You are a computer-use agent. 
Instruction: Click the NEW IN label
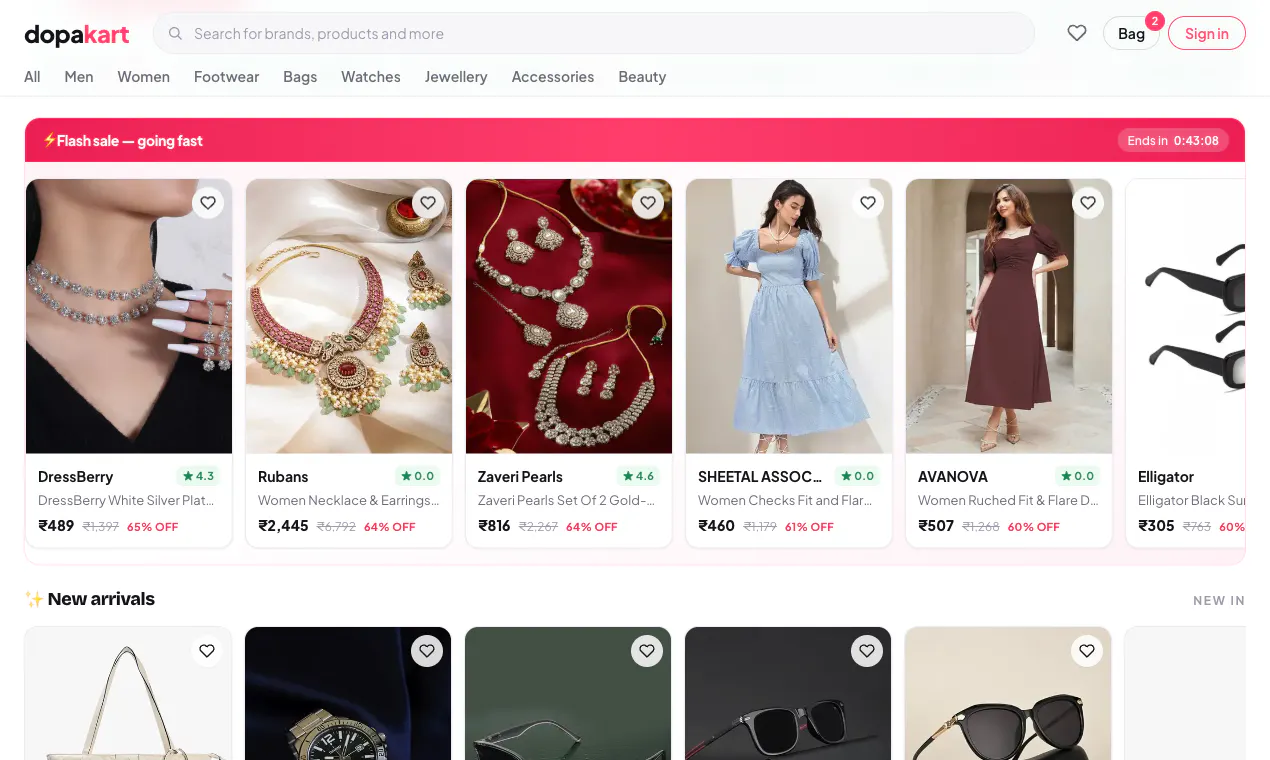(x=1219, y=601)
